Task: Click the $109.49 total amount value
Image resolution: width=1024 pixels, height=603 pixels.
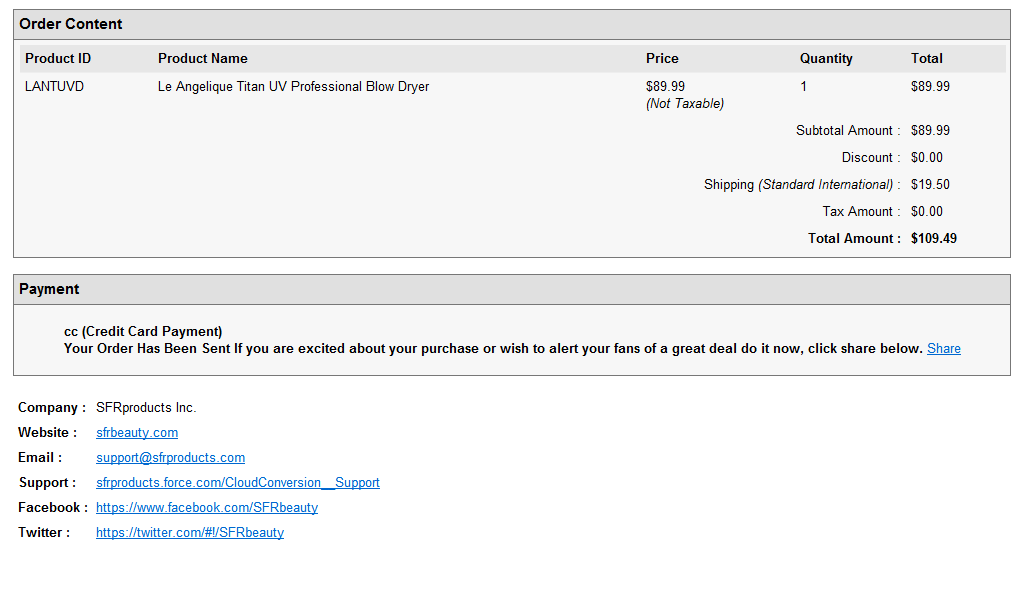Action: point(934,239)
